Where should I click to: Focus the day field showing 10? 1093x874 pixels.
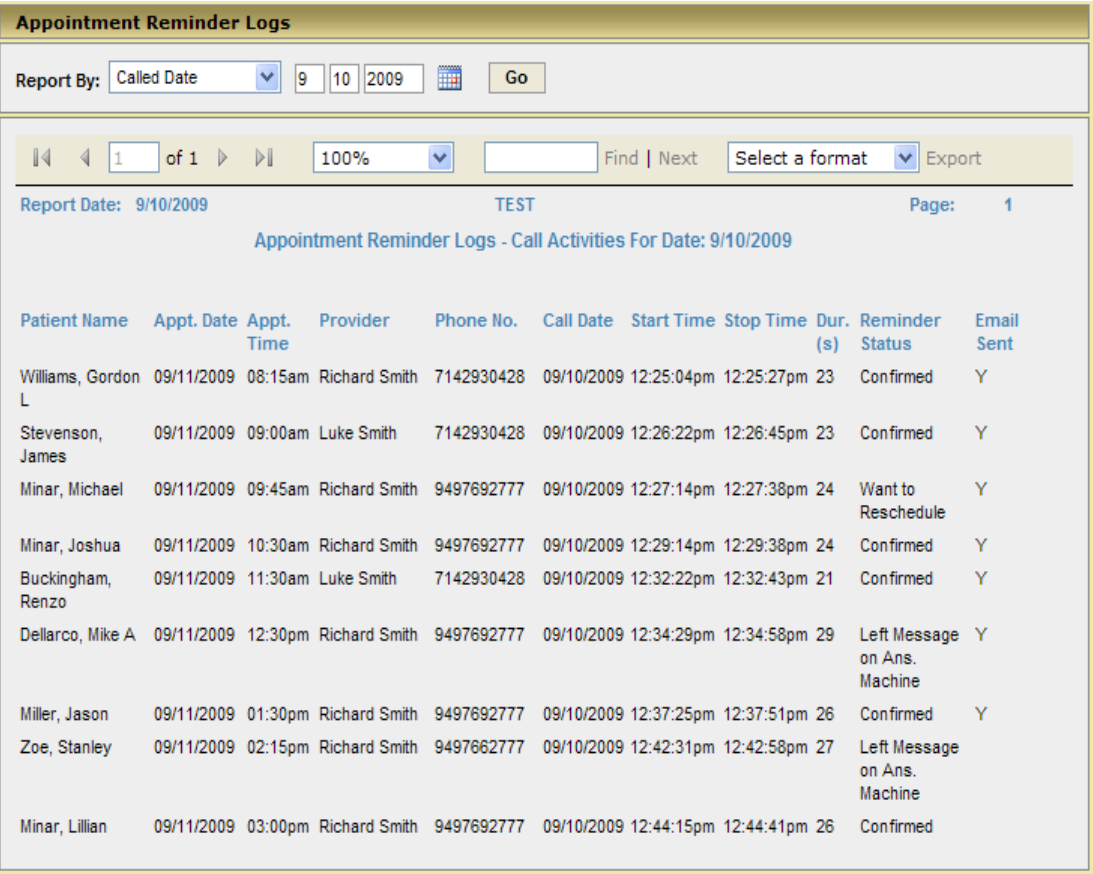click(344, 79)
